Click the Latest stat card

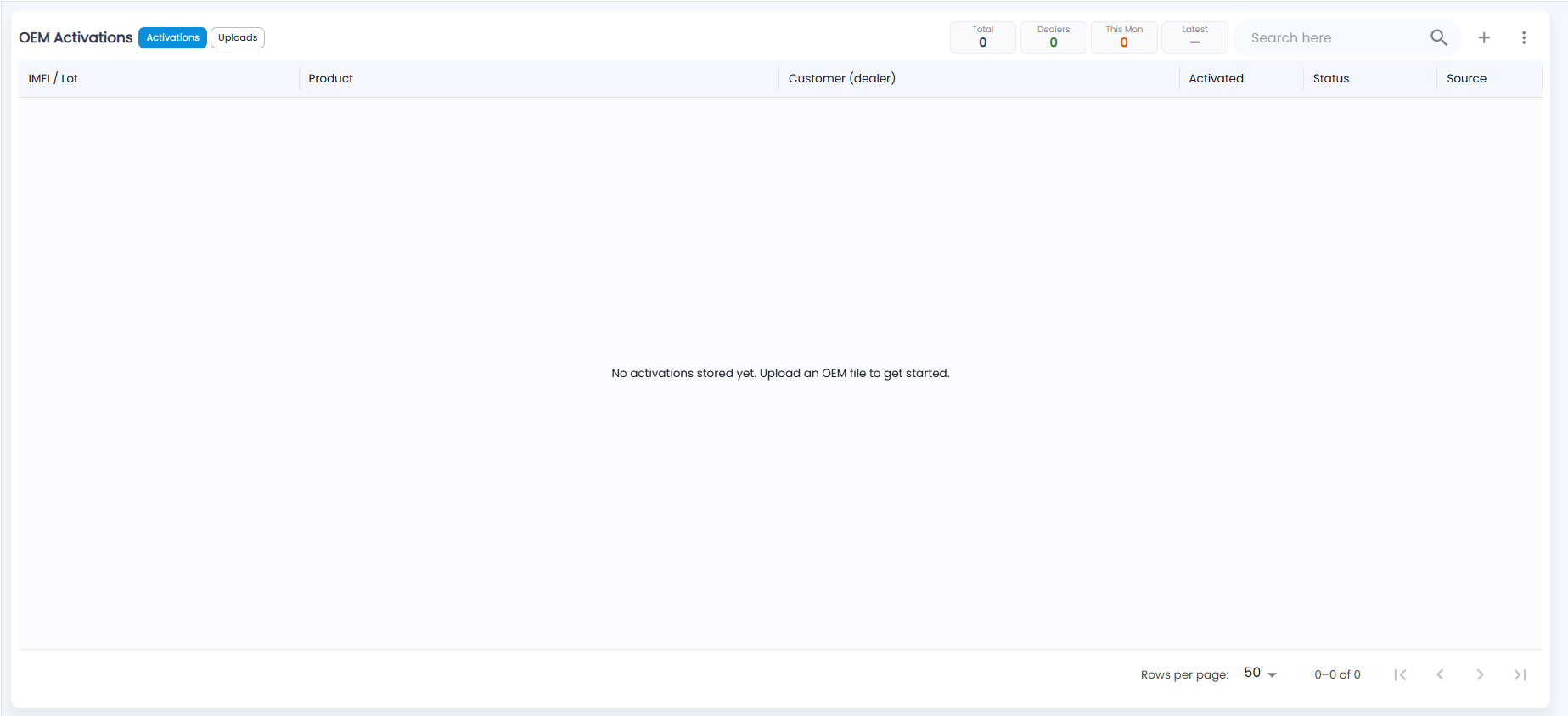pos(1194,37)
